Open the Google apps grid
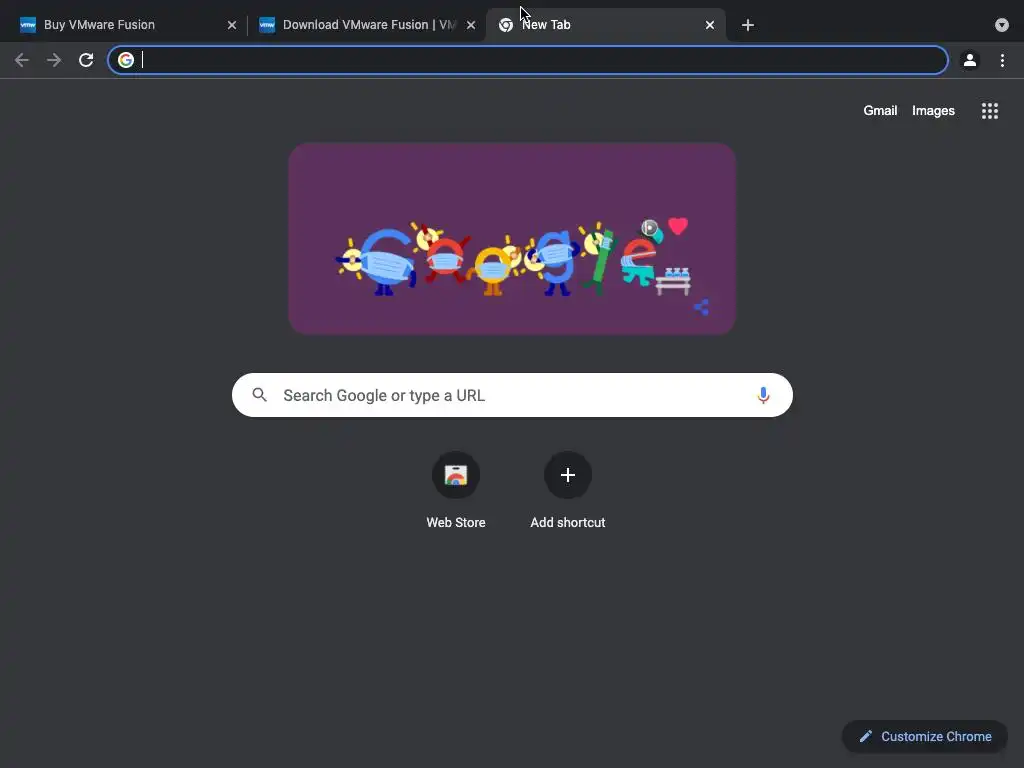The image size is (1024, 768). (990, 111)
